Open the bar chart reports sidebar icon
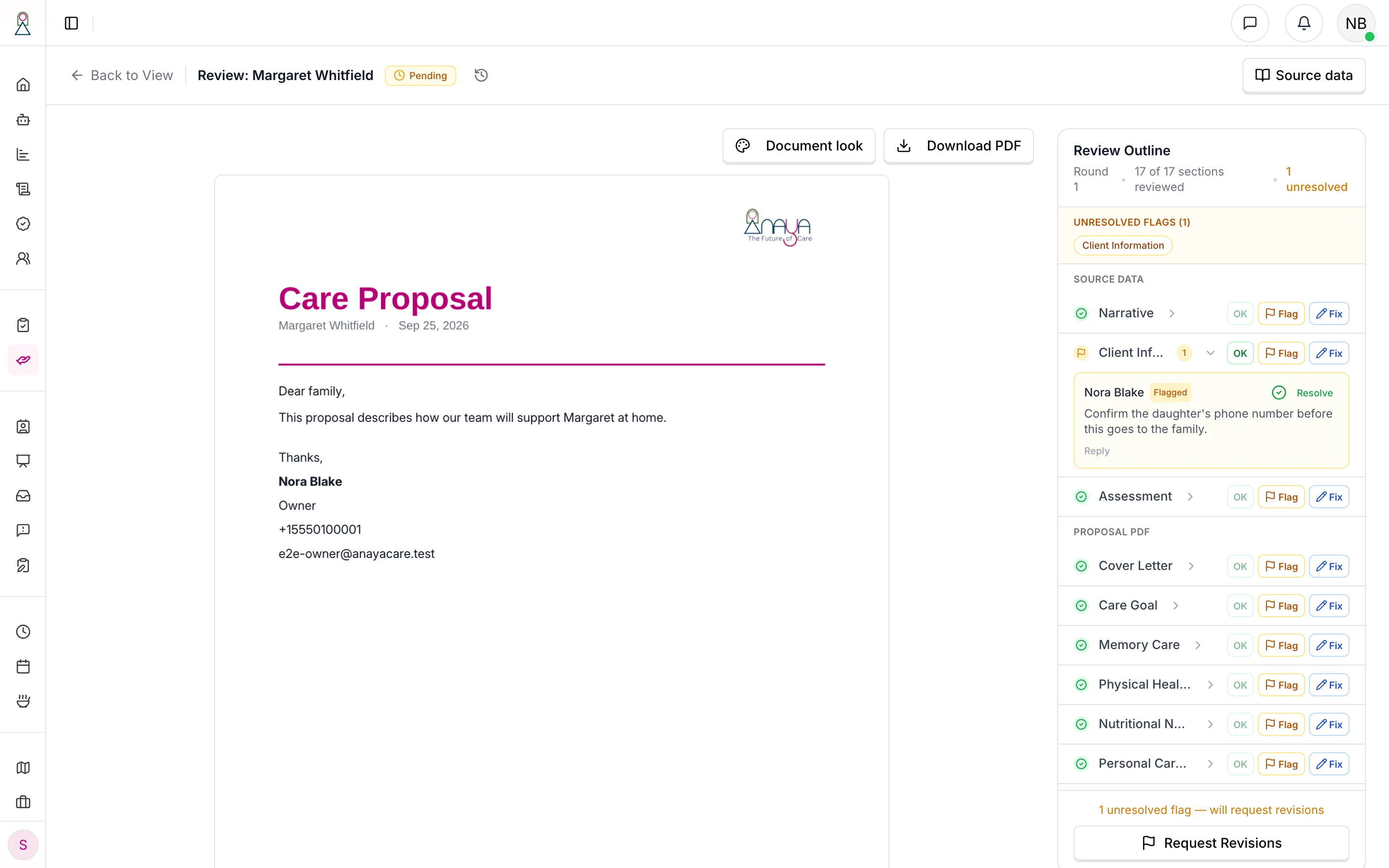This screenshot has width=1389, height=868. pos(23,154)
